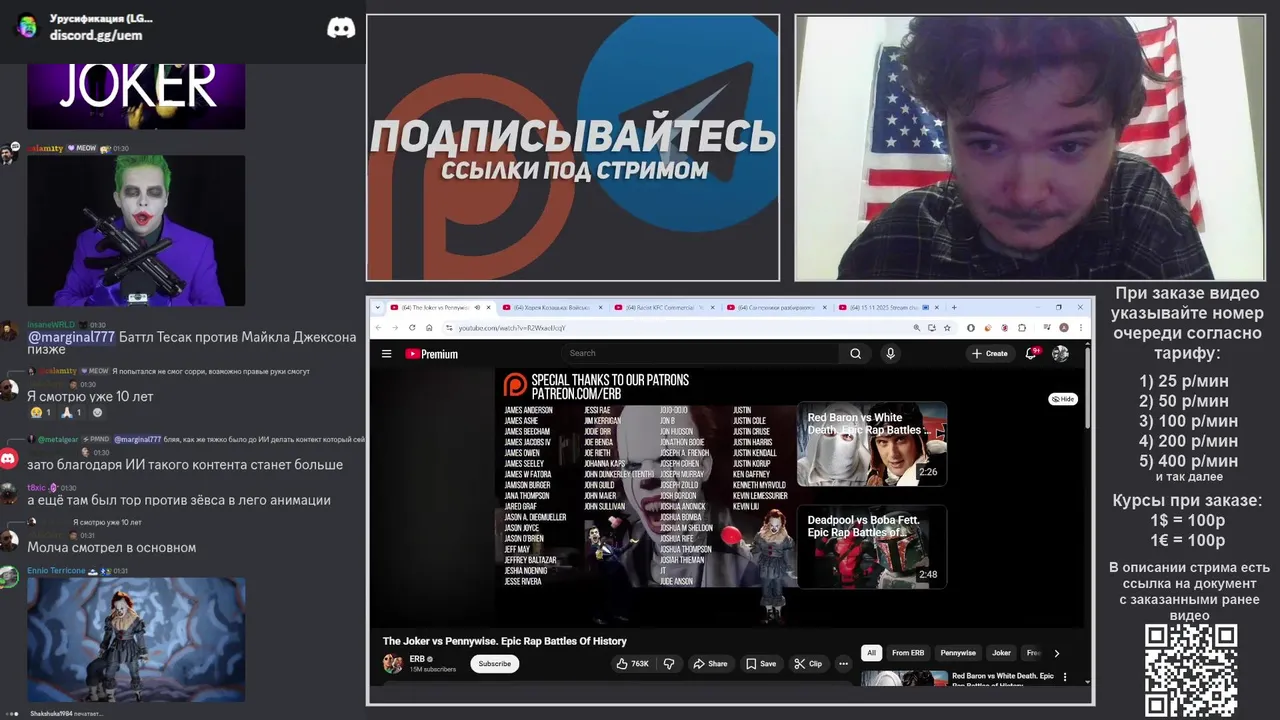Bookmark this page with the star icon
The width and height of the screenshot is (1280, 720).
pyautogui.click(x=946, y=327)
